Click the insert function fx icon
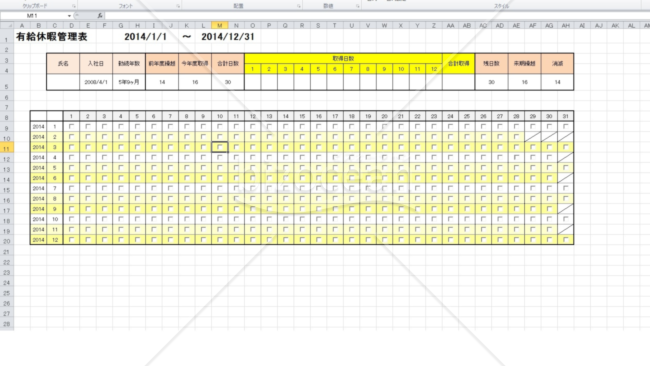Viewport: 650px width, 366px height. 99,16
